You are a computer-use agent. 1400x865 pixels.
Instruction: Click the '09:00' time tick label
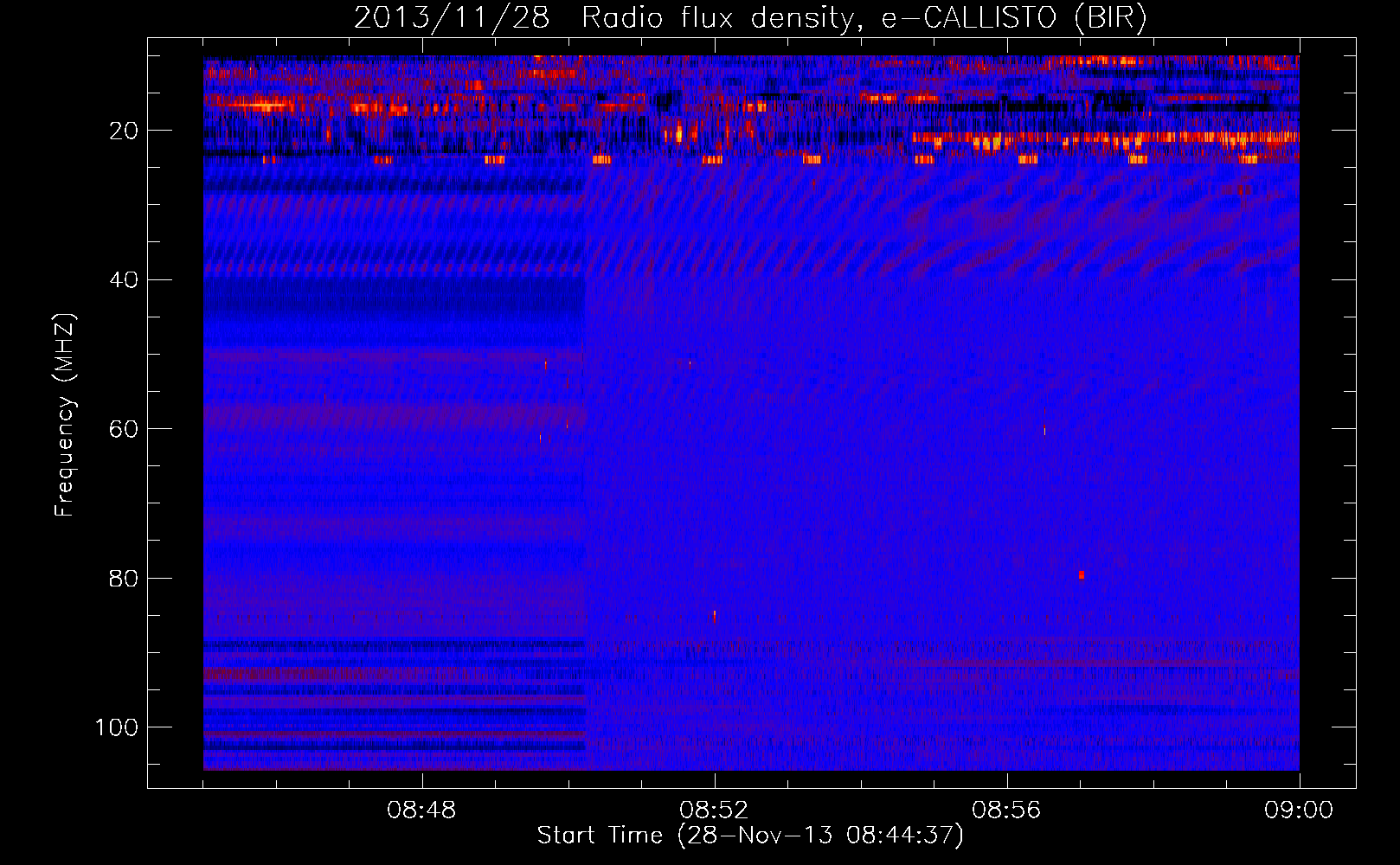[x=1299, y=811]
